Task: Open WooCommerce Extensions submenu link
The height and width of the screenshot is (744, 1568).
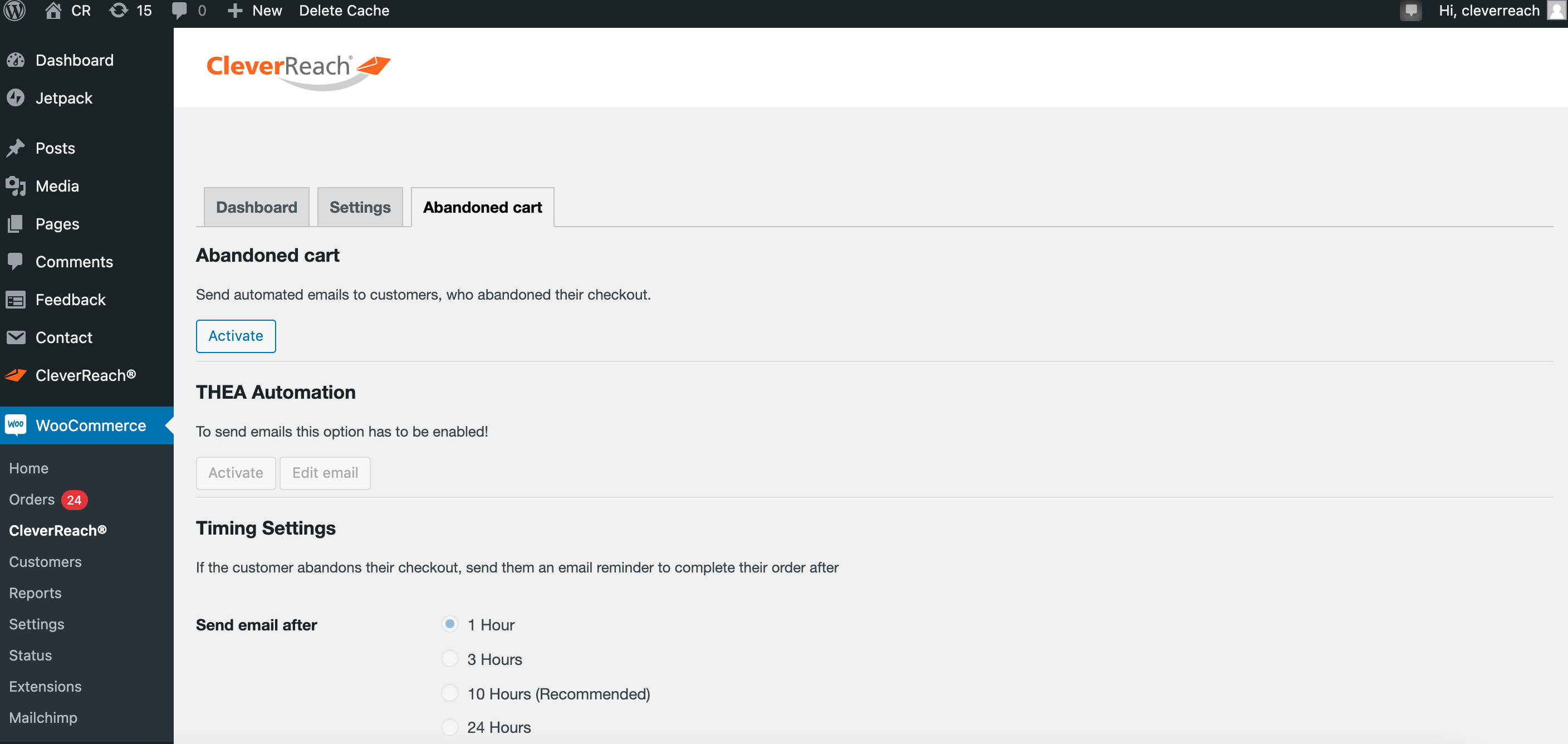Action: click(45, 686)
